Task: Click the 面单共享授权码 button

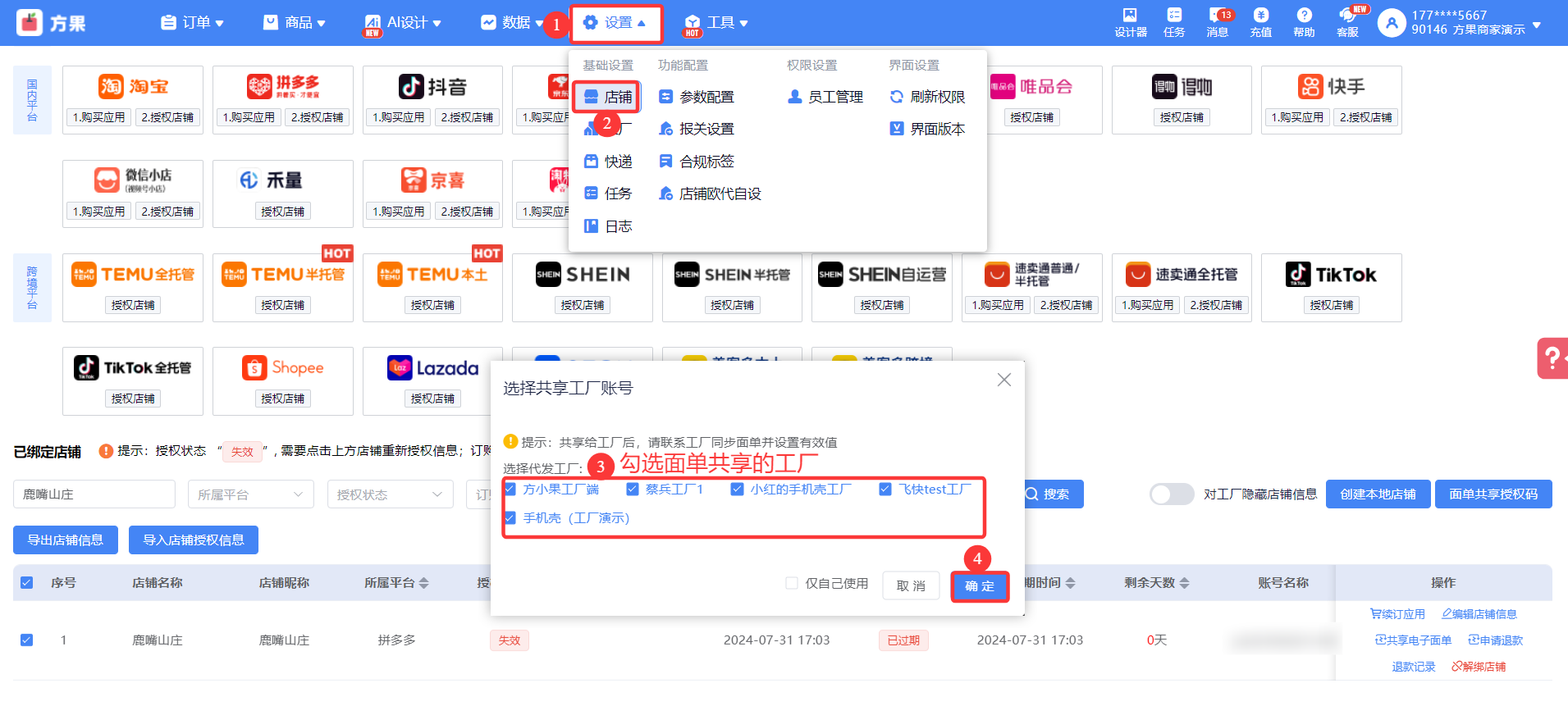Action: pyautogui.click(x=1493, y=494)
